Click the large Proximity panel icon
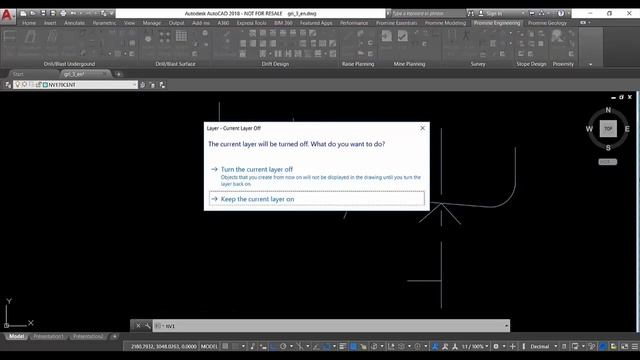Viewport: 640px width, 360px height. point(557,37)
